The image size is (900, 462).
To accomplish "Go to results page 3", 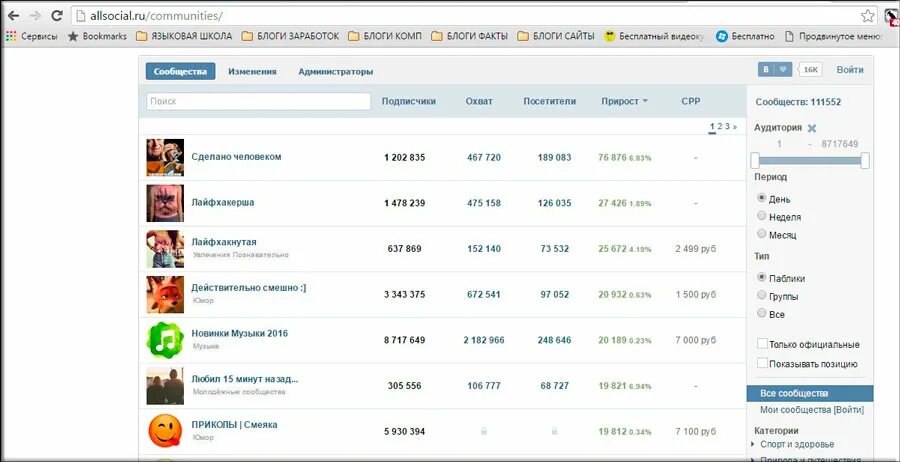I will 727,126.
